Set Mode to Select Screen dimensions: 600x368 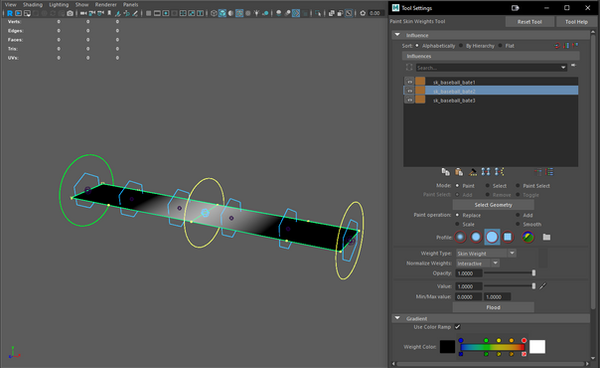pos(488,186)
